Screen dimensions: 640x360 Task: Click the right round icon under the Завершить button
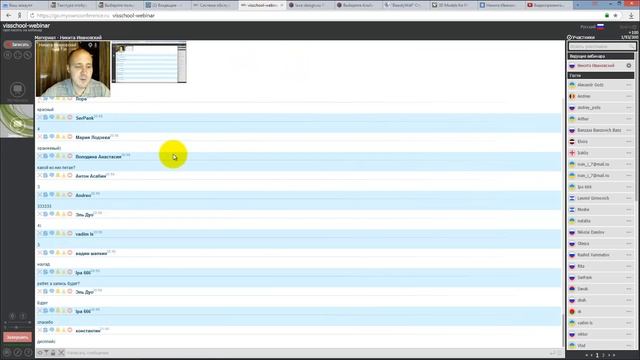[28, 352]
